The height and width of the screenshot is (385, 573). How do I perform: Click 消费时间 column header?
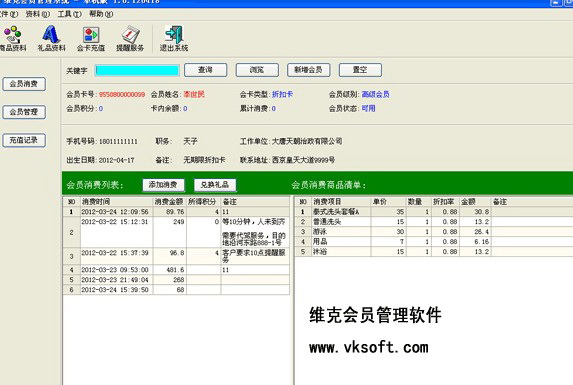coord(116,202)
